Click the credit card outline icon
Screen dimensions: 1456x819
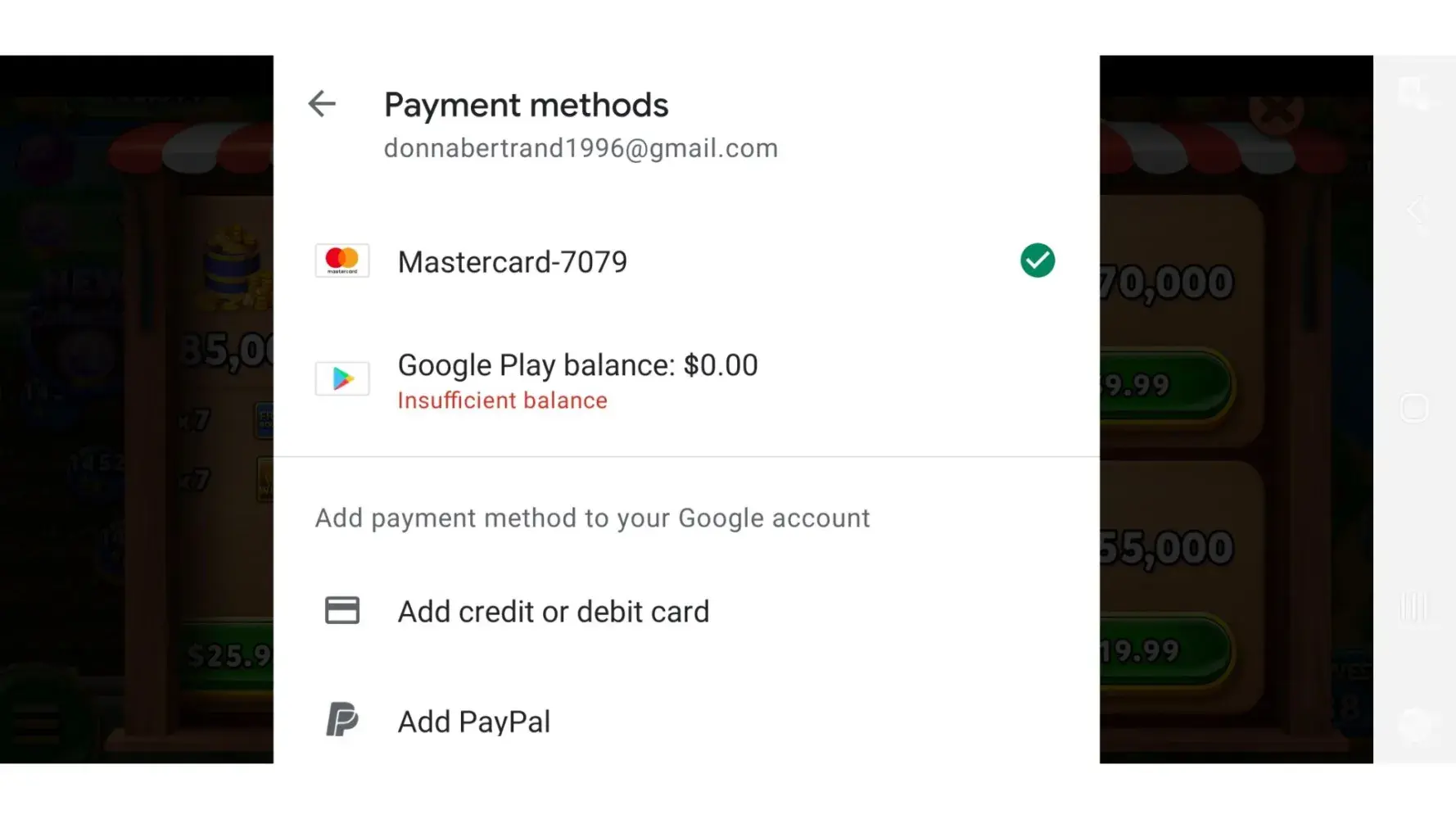[x=342, y=611]
